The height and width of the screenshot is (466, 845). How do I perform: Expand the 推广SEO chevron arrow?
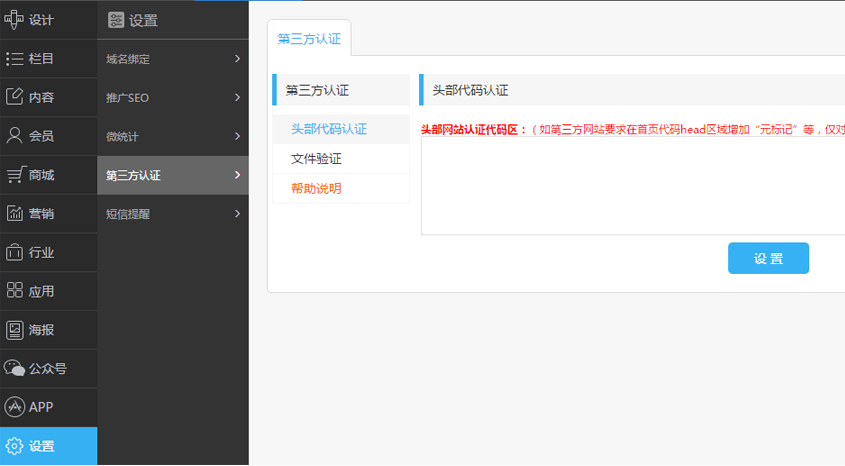(x=237, y=98)
